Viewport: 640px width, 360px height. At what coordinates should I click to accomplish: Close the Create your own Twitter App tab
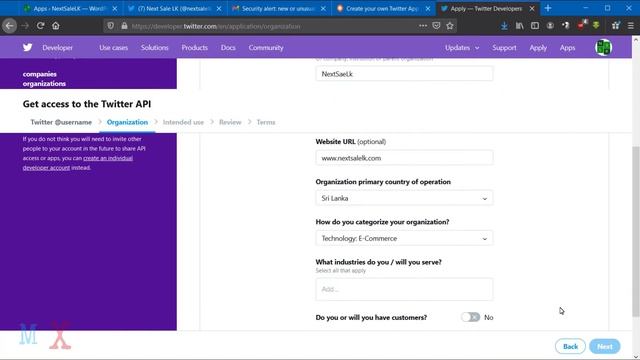[428, 9]
